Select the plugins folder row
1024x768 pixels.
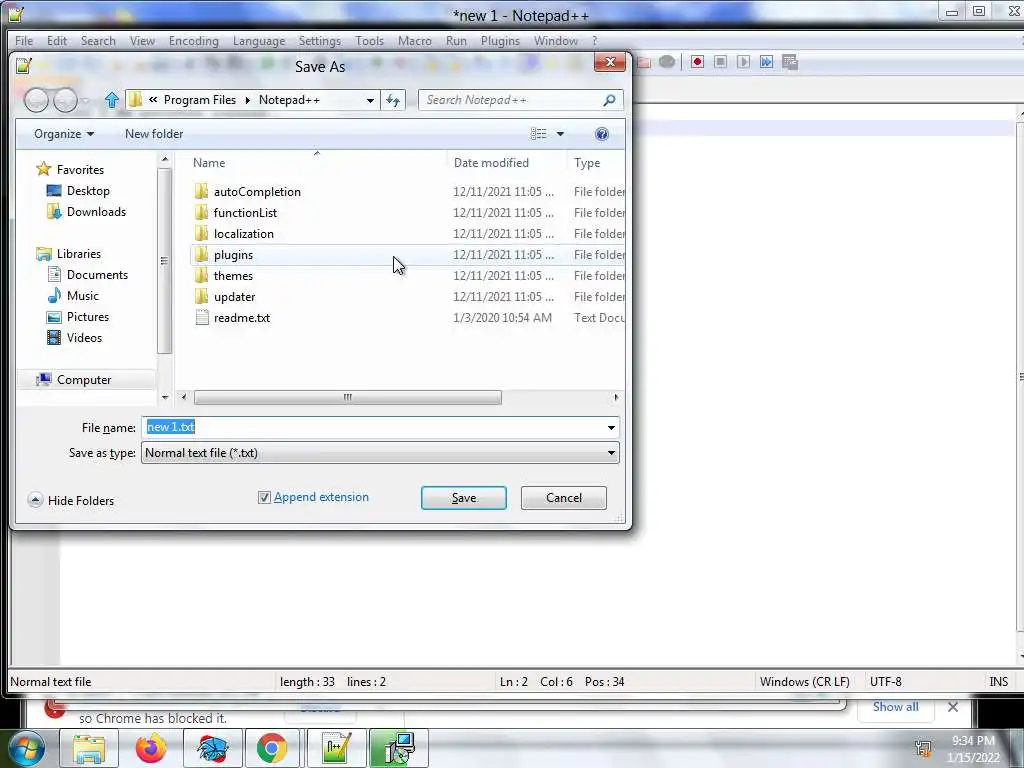tap(407, 255)
